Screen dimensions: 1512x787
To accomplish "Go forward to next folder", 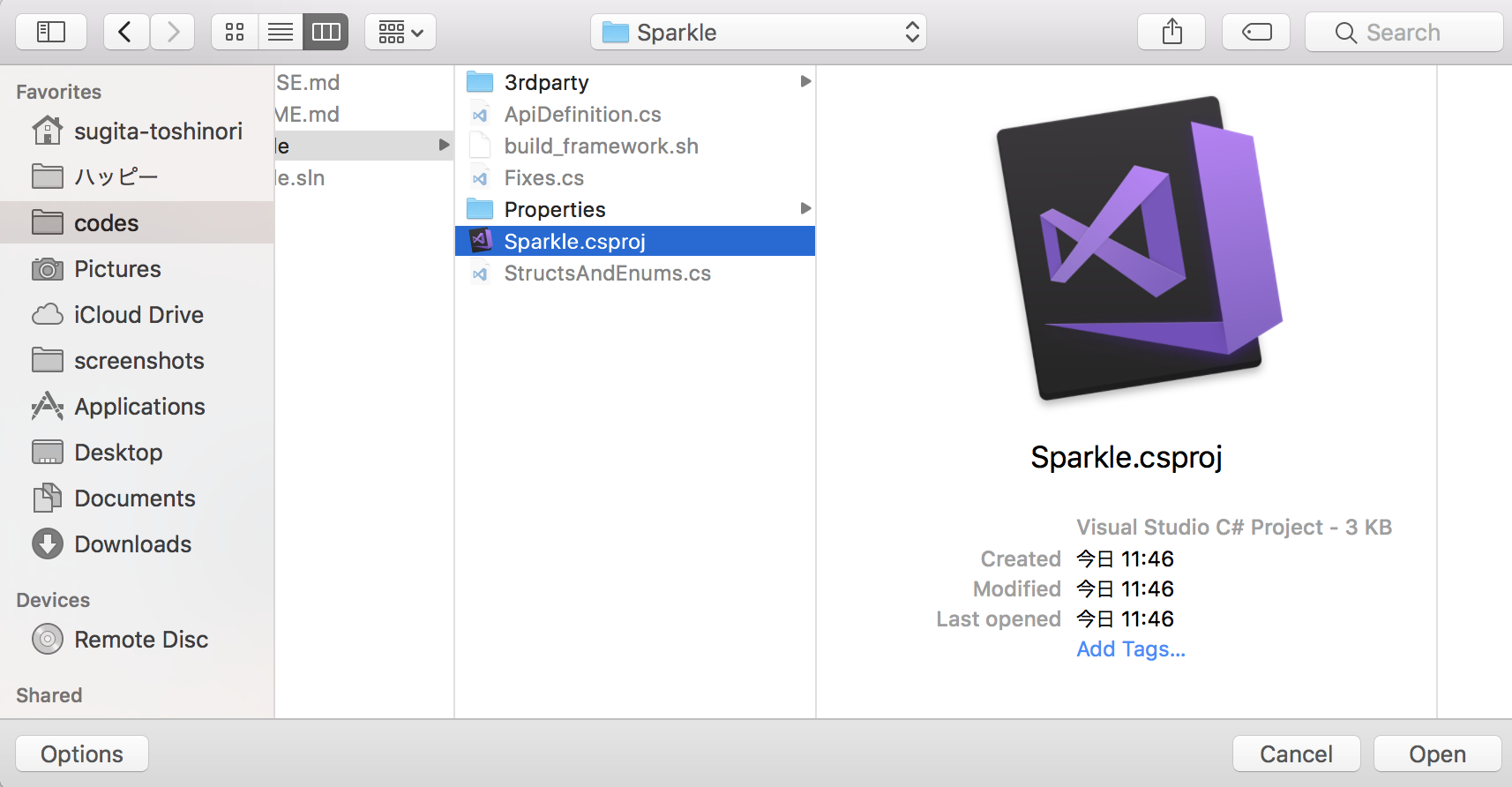I will click(173, 33).
